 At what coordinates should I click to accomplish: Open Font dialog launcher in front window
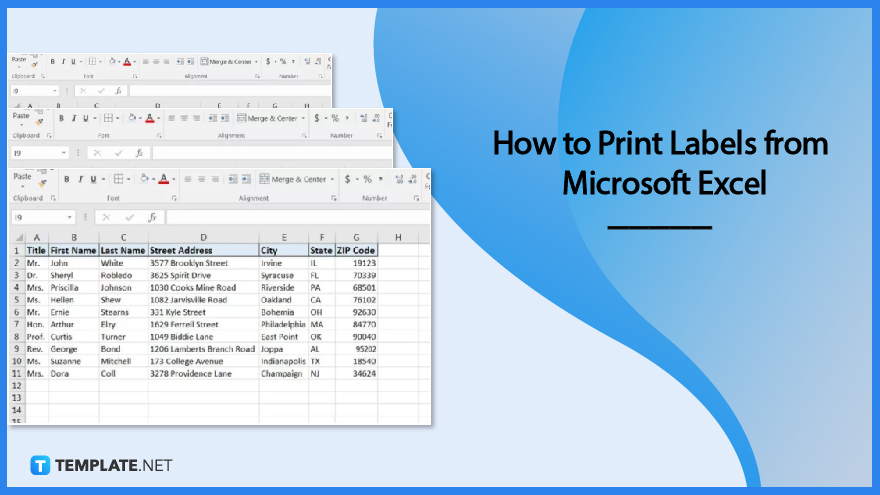point(174,198)
